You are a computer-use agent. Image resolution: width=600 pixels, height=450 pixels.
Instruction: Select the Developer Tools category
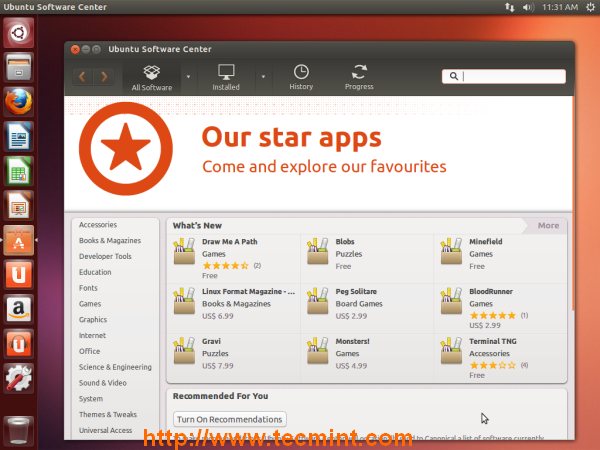pos(105,256)
